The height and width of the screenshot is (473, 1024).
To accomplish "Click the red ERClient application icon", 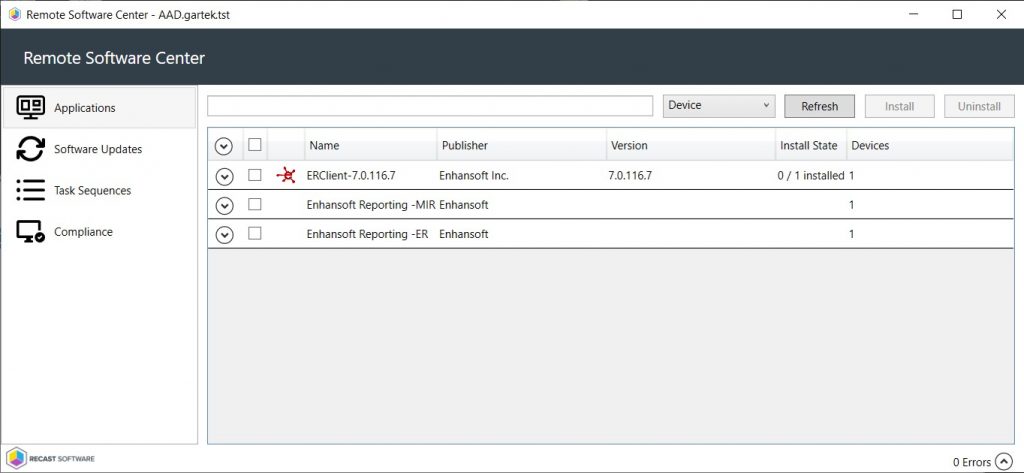I will coord(286,175).
